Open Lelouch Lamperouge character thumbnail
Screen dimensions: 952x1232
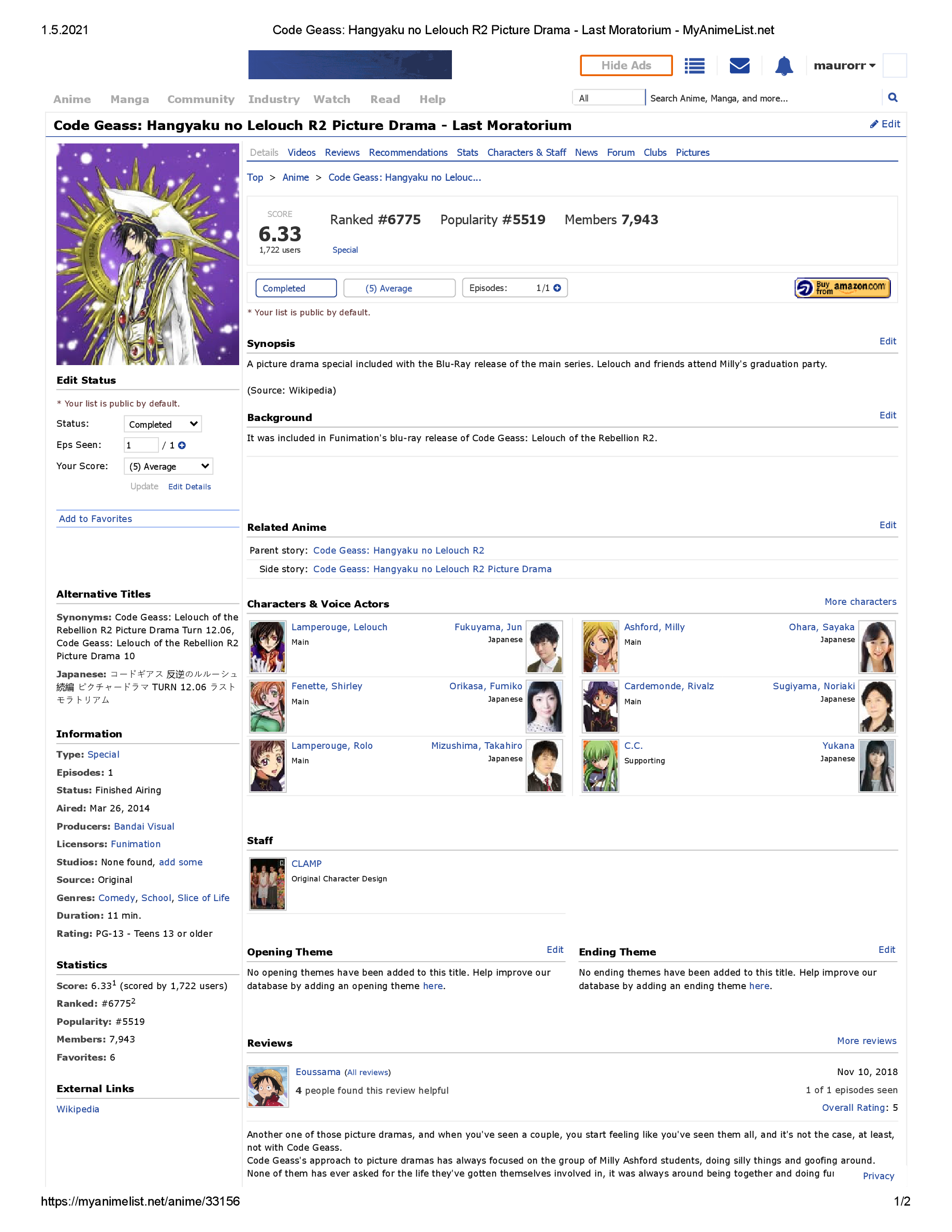[267, 647]
